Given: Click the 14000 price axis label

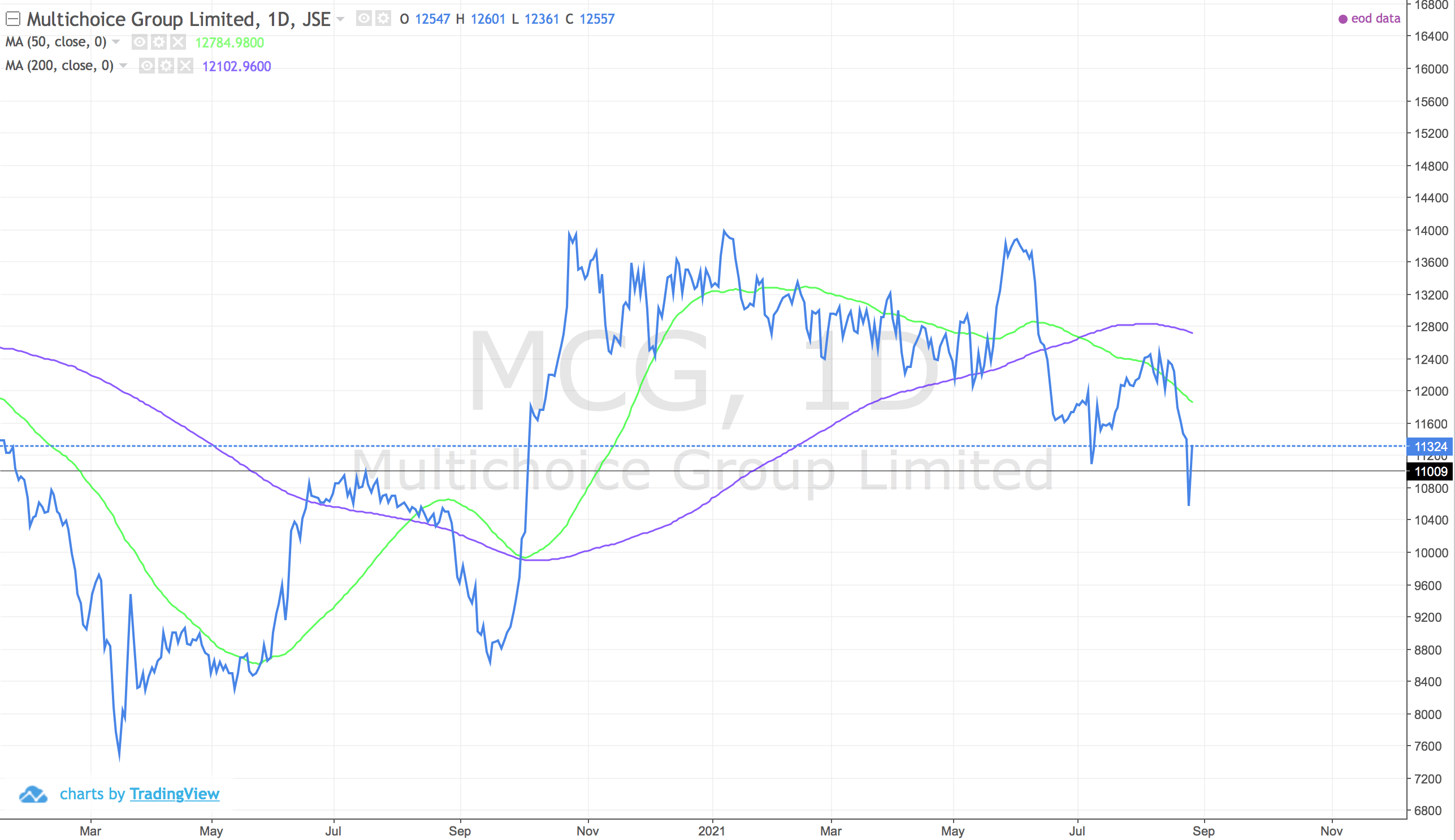Looking at the screenshot, I should point(1431,231).
